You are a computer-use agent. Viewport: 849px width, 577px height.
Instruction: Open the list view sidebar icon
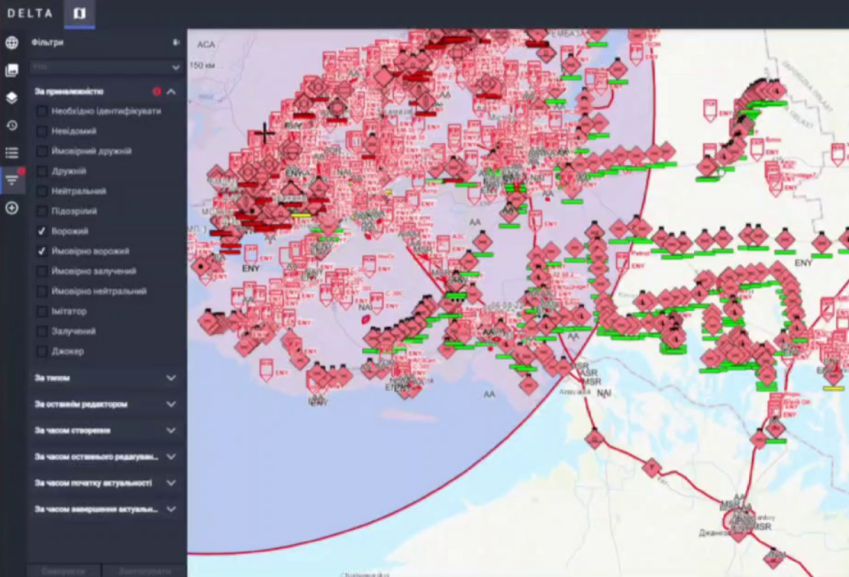pos(12,152)
